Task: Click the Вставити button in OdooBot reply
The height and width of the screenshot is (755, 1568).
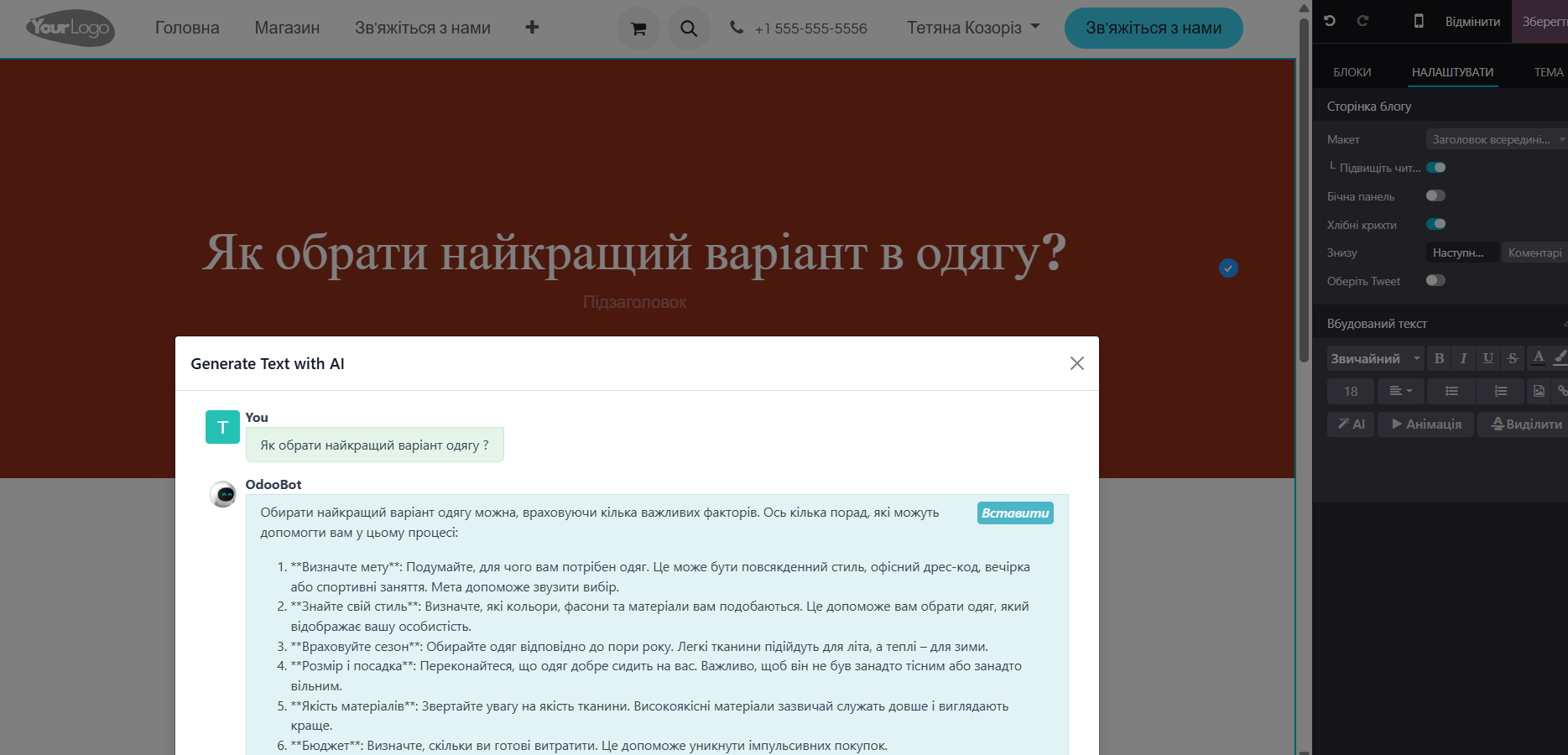Action: click(x=1015, y=513)
